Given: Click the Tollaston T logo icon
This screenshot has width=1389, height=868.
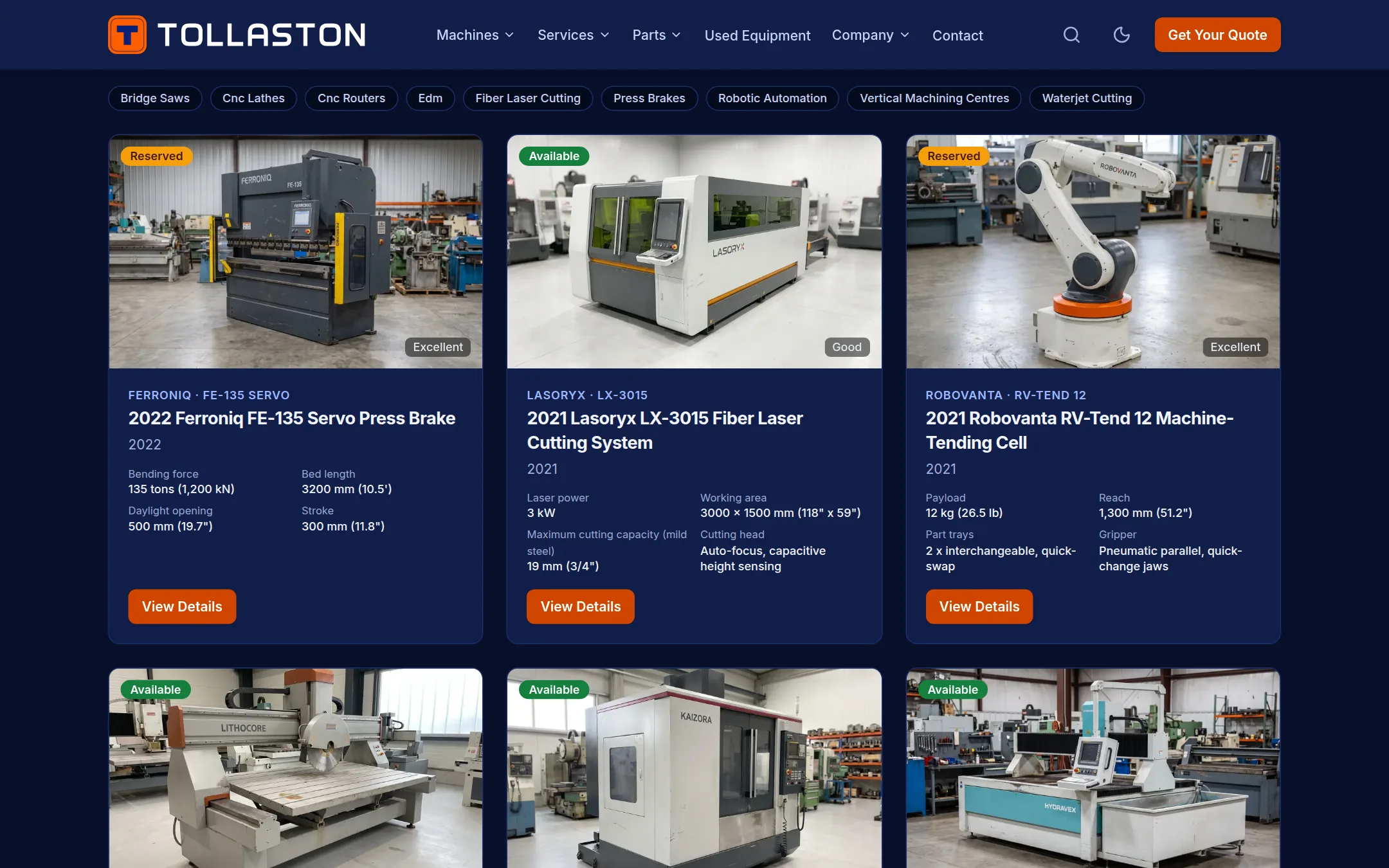Looking at the screenshot, I should (x=127, y=35).
